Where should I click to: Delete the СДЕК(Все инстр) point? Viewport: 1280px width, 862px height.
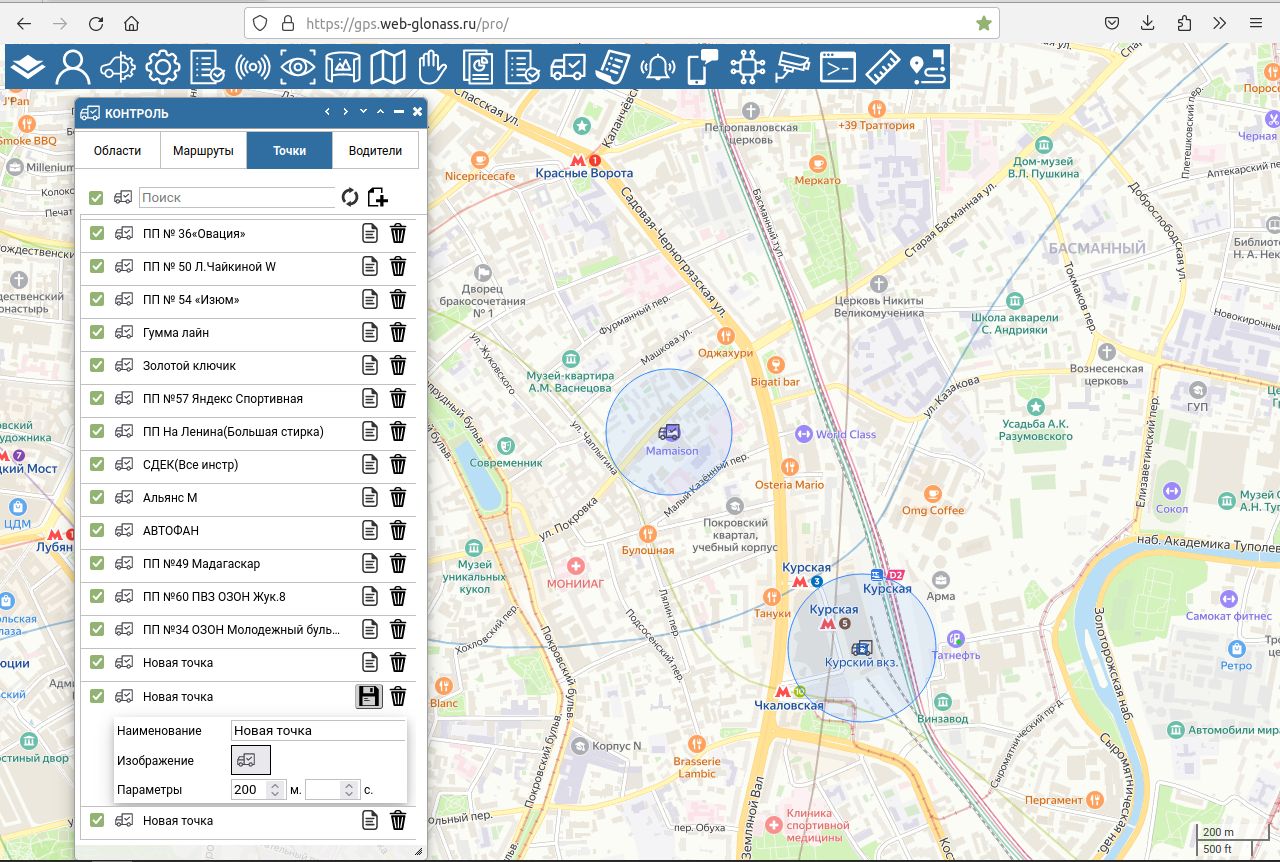(x=398, y=465)
